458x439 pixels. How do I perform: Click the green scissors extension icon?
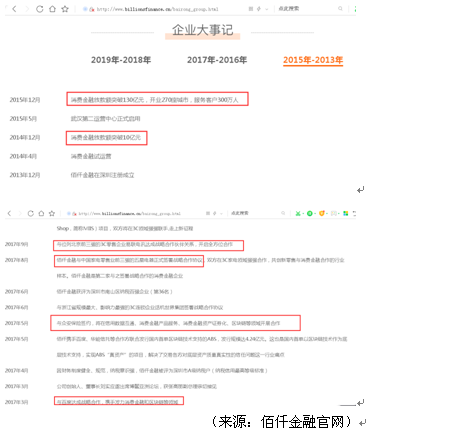coord(298,213)
